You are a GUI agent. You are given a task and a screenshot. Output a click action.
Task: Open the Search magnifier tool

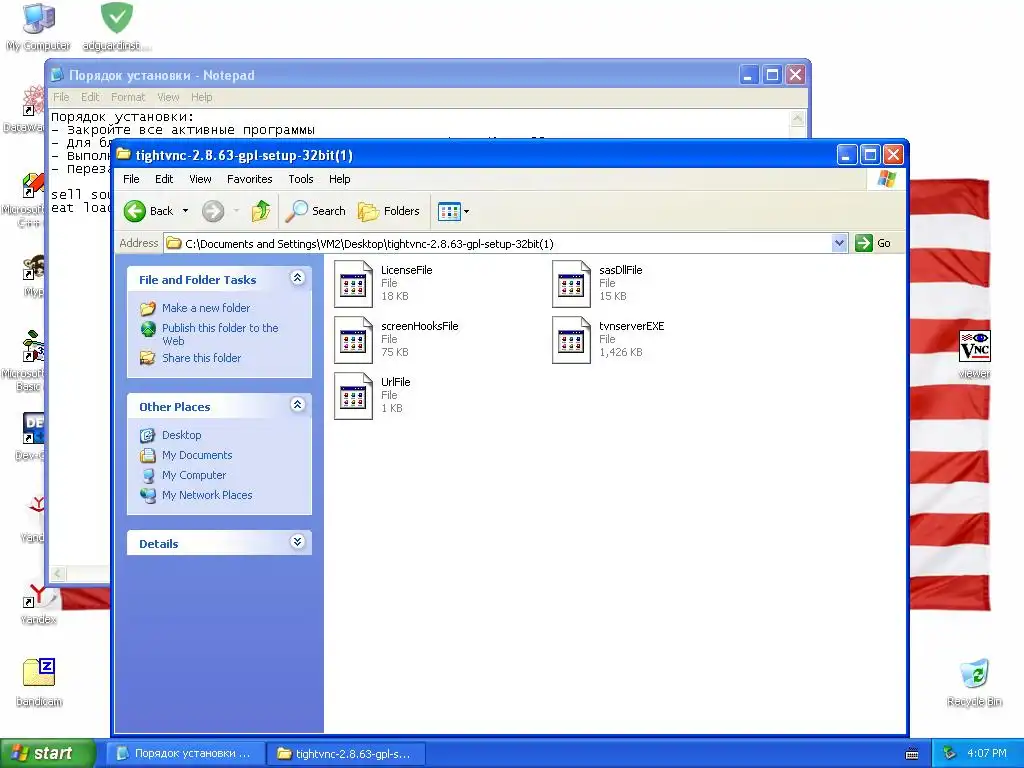tap(316, 211)
